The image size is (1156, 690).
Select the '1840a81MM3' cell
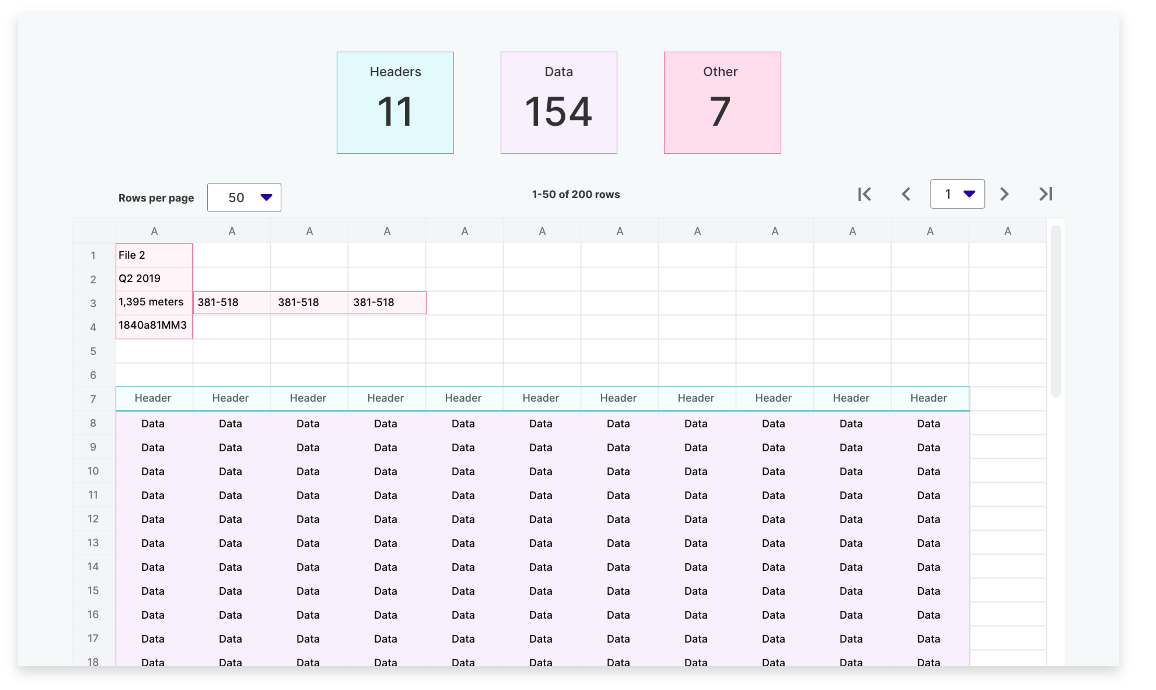tap(154, 326)
